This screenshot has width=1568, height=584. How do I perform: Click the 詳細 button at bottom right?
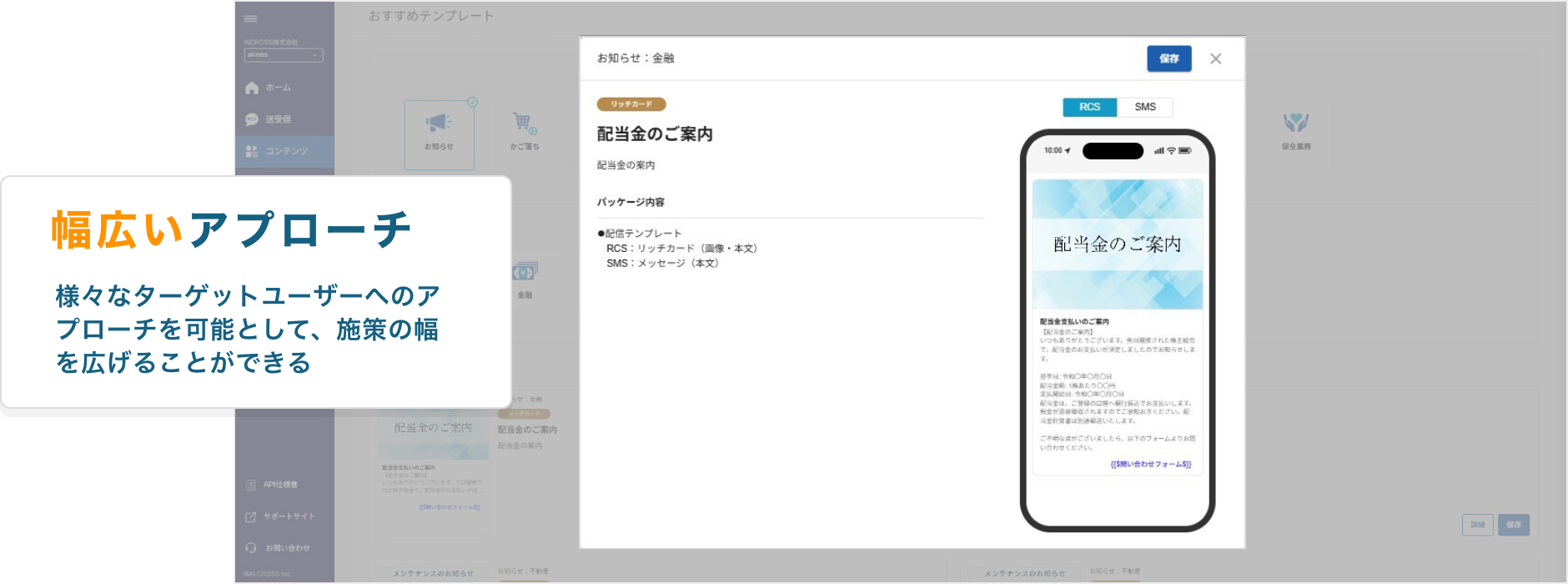[1477, 525]
